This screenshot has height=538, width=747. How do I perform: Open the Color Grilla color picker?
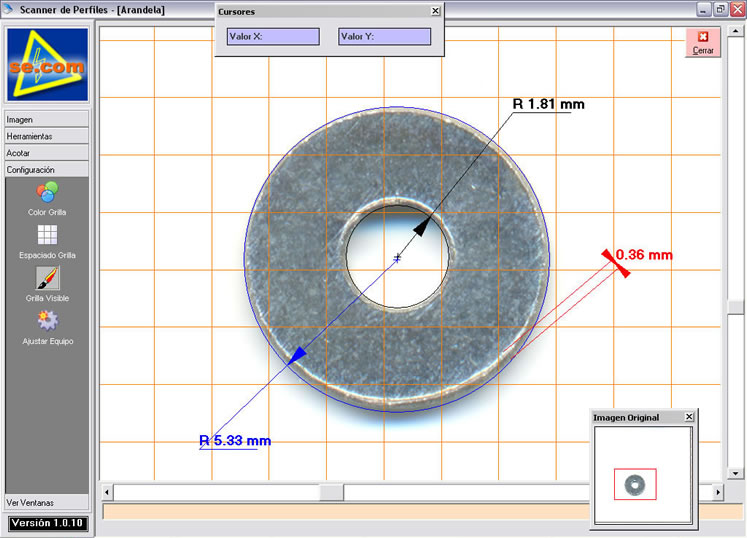click(47, 191)
